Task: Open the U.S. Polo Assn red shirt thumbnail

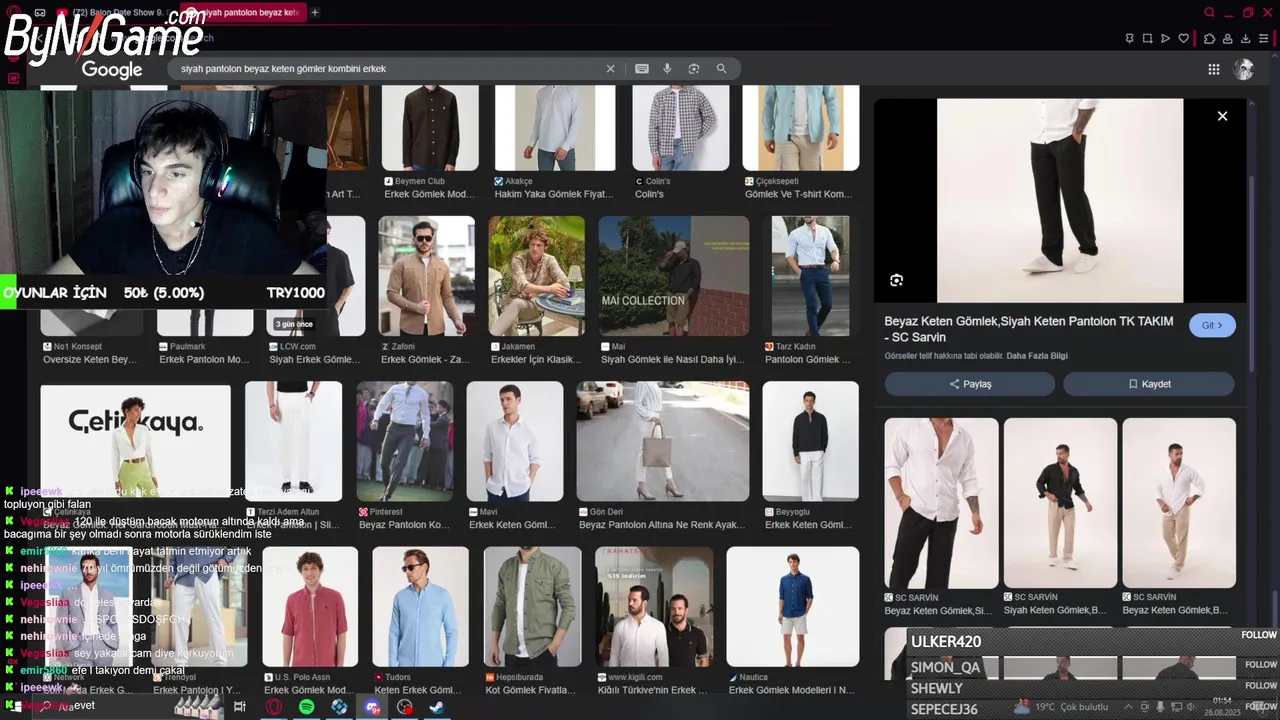Action: point(310,606)
